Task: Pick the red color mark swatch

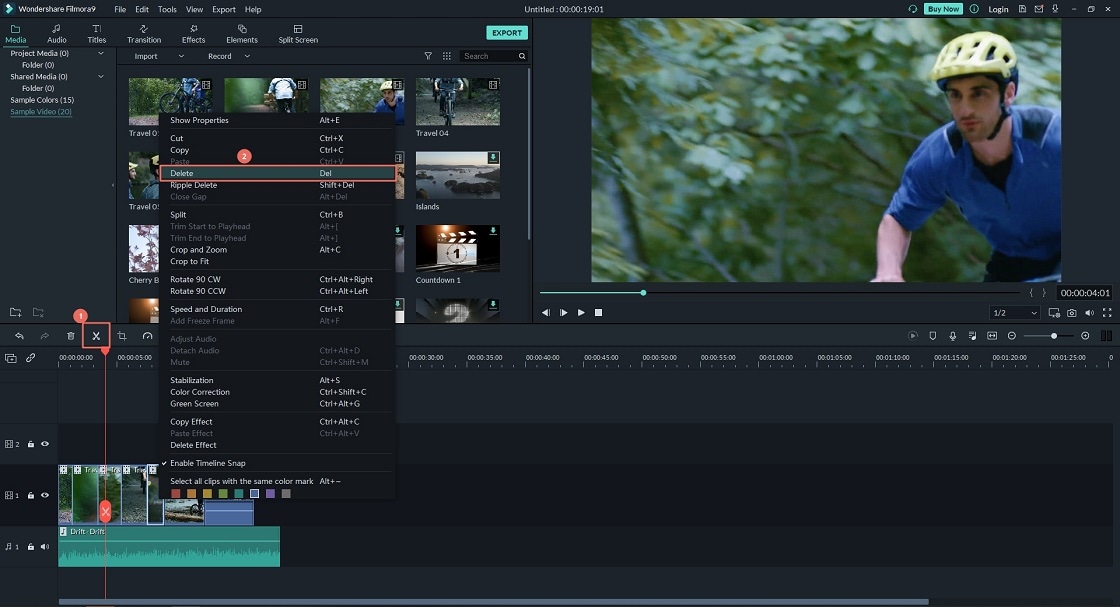Action: pyautogui.click(x=177, y=493)
